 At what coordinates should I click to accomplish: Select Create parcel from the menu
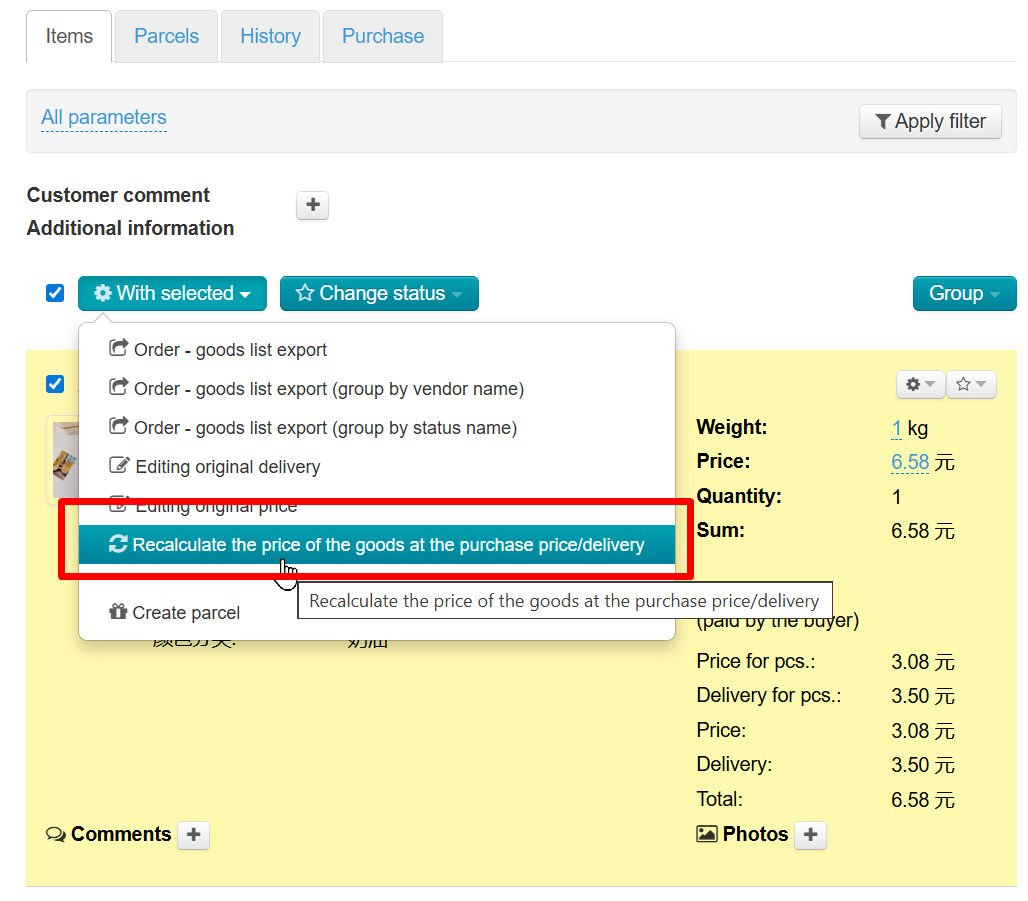coord(175,613)
